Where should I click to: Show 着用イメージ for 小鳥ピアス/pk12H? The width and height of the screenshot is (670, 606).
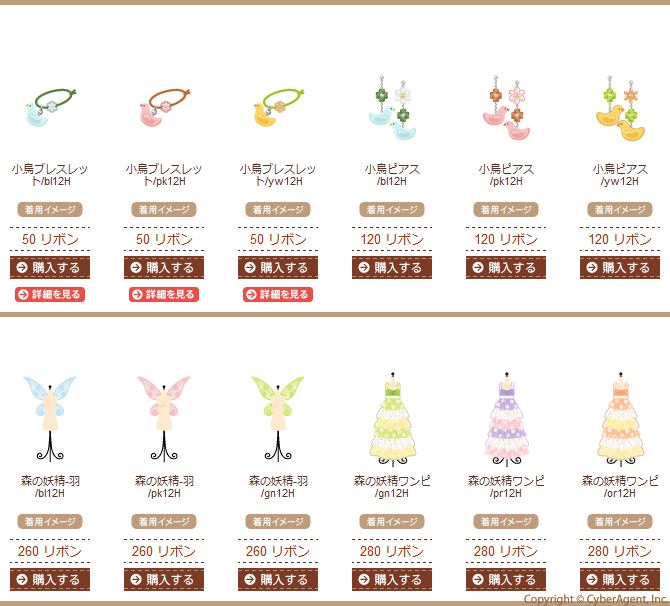(506, 209)
